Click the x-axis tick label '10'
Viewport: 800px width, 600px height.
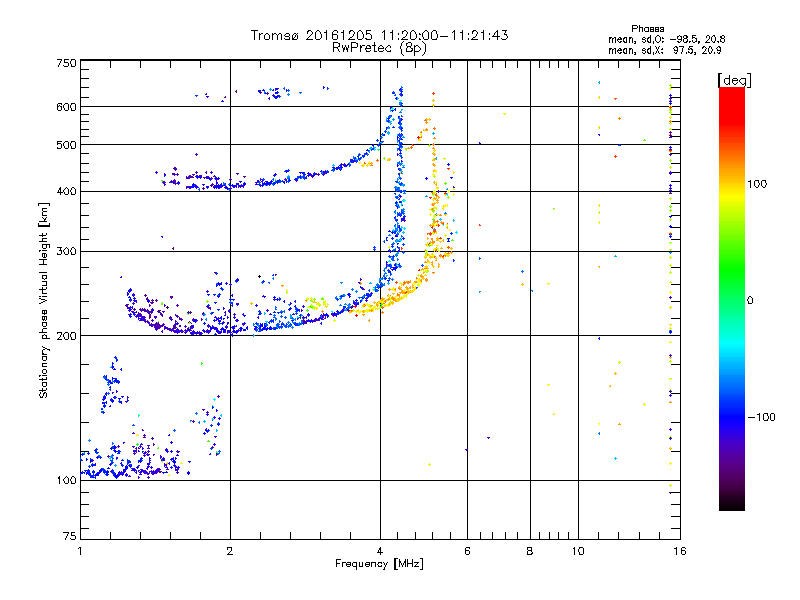578,551
